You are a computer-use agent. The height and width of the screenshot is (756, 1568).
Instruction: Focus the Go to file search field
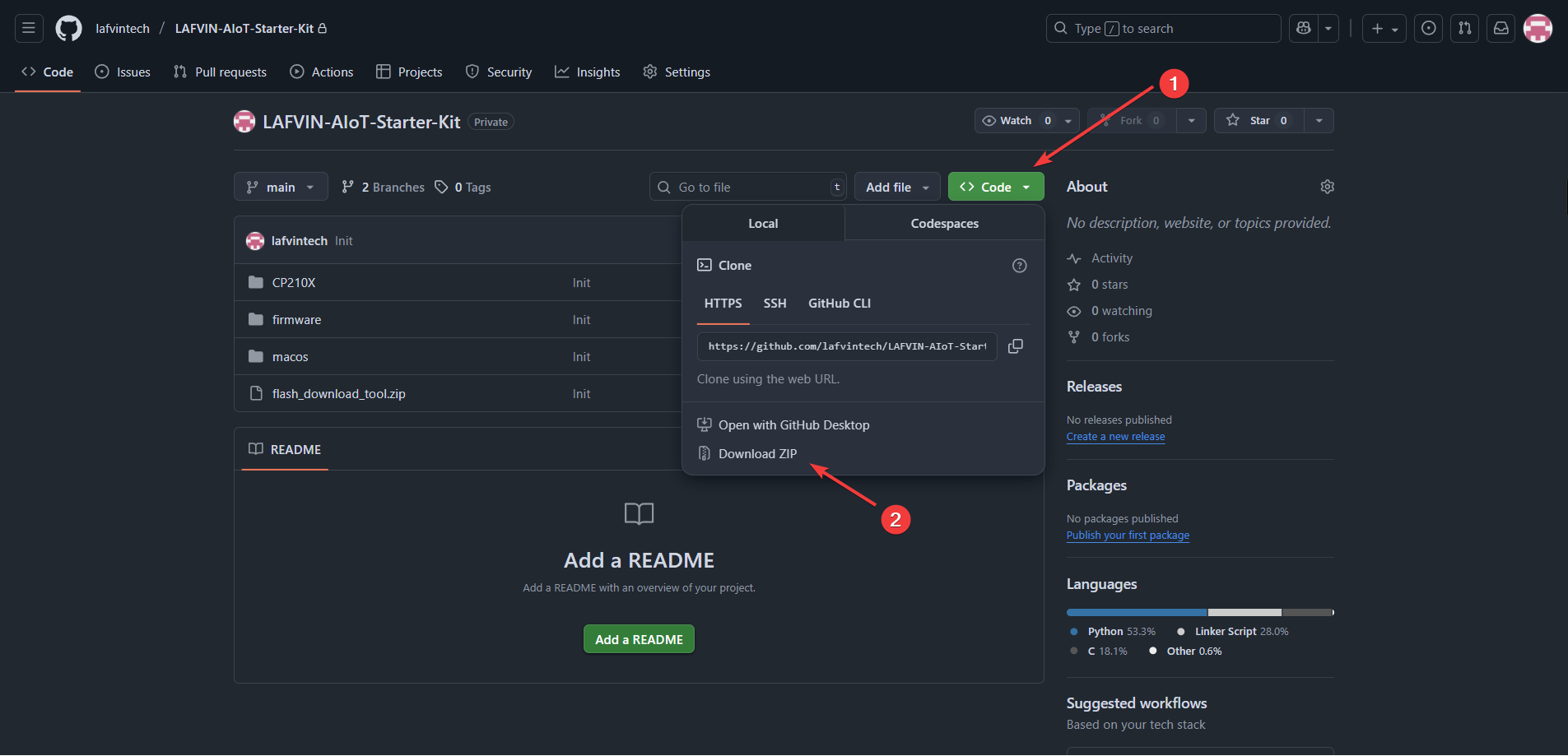(748, 187)
